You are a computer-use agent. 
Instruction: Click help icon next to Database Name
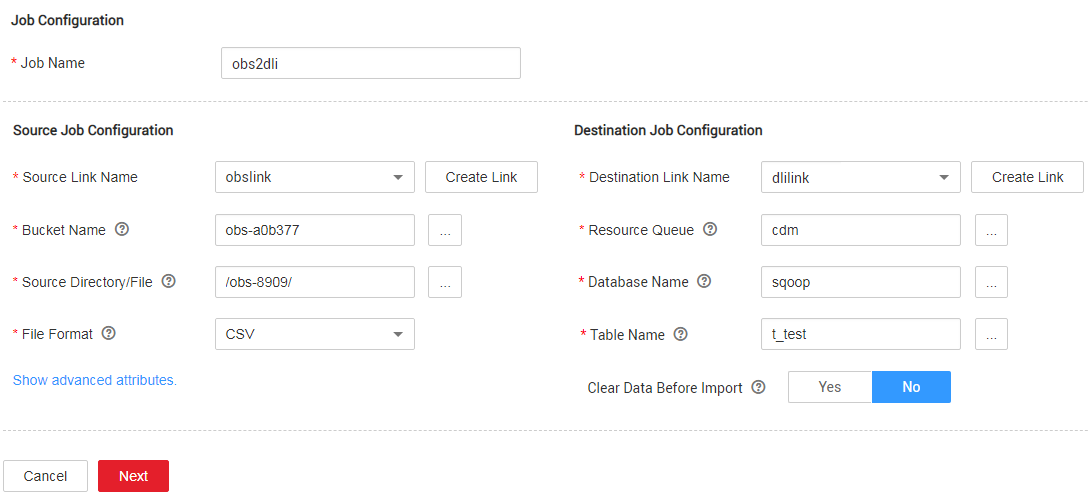tap(704, 282)
